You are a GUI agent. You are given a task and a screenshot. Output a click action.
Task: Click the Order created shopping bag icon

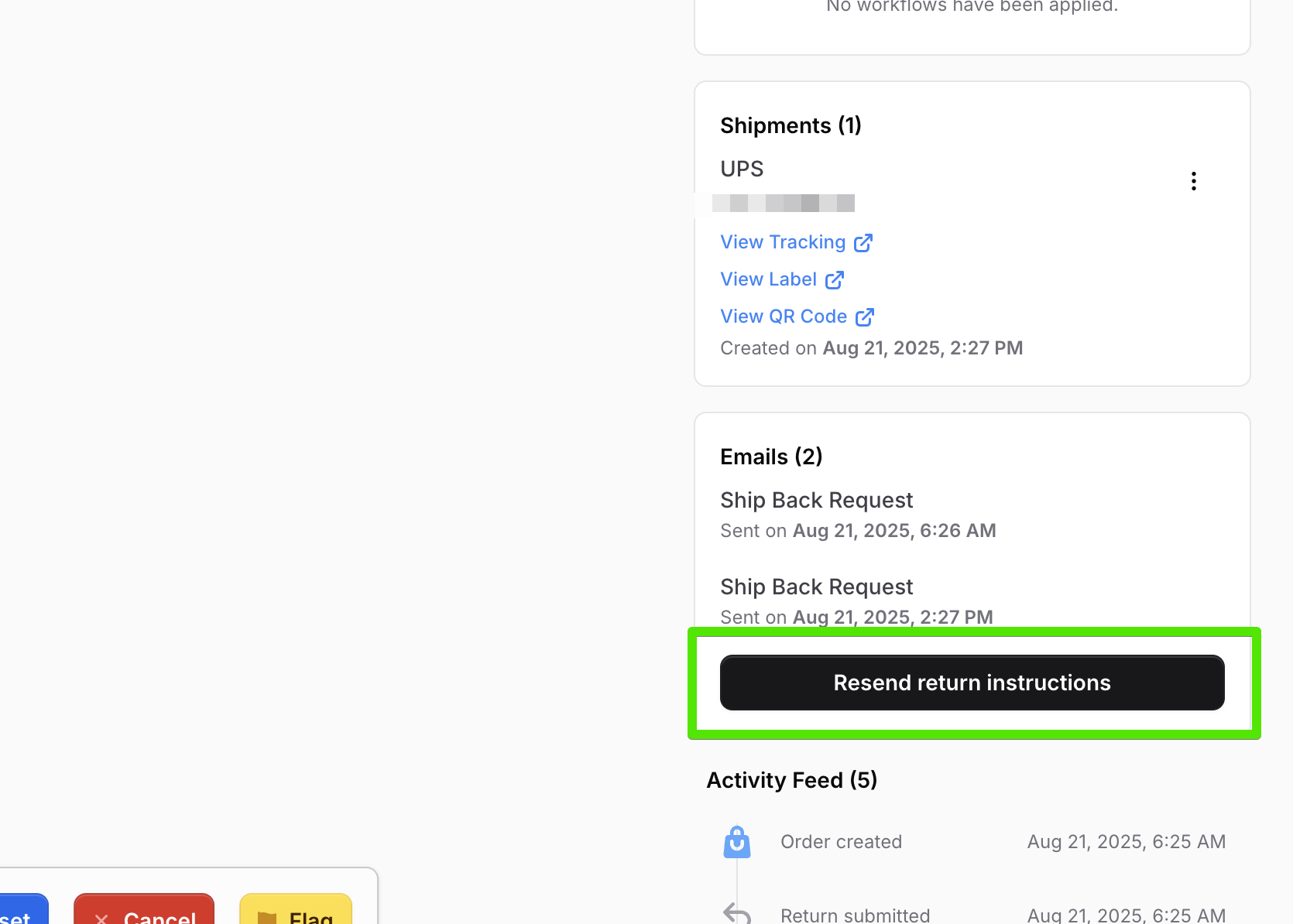tap(736, 842)
